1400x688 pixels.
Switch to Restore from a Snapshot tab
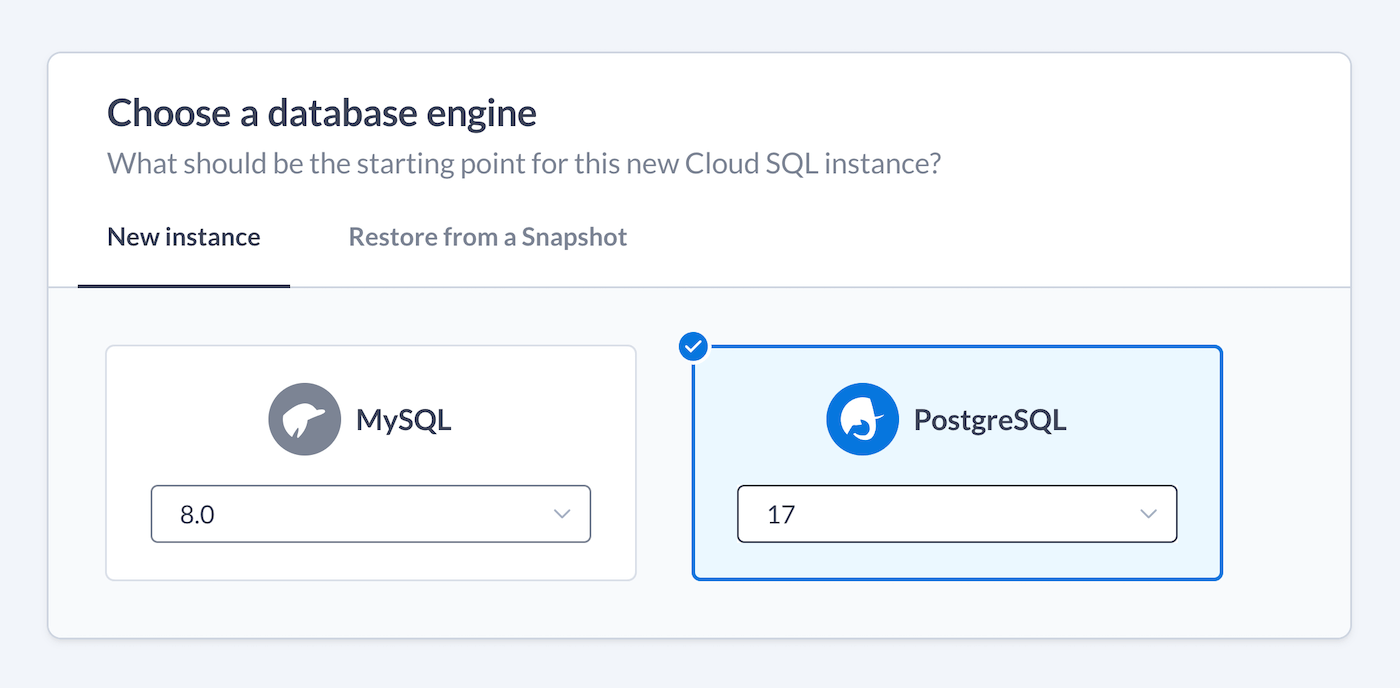click(x=488, y=237)
